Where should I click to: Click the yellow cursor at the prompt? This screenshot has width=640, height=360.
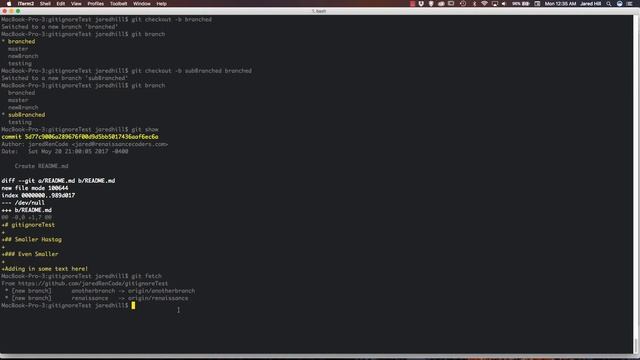133,305
